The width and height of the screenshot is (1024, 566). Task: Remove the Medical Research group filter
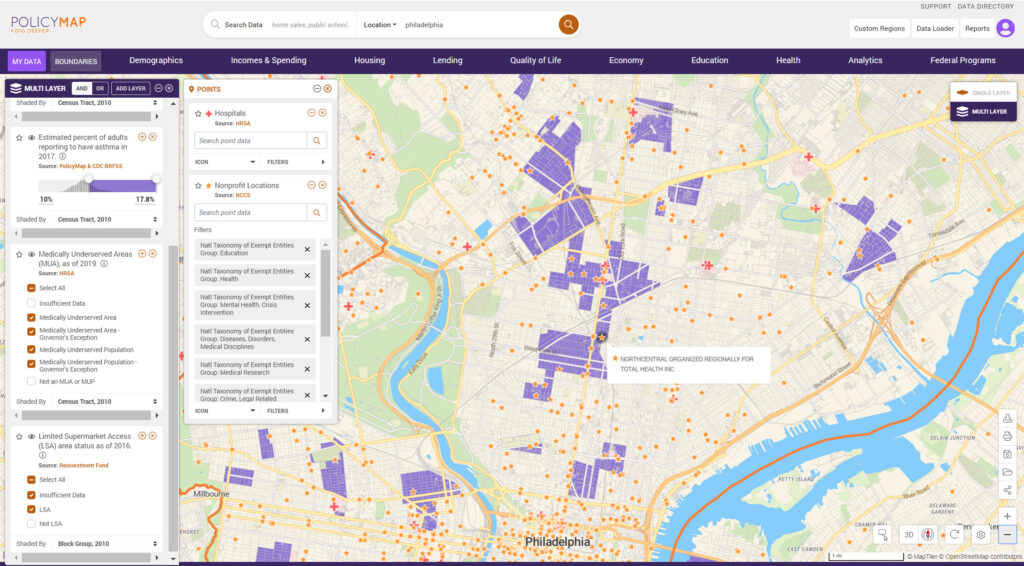[x=307, y=369]
